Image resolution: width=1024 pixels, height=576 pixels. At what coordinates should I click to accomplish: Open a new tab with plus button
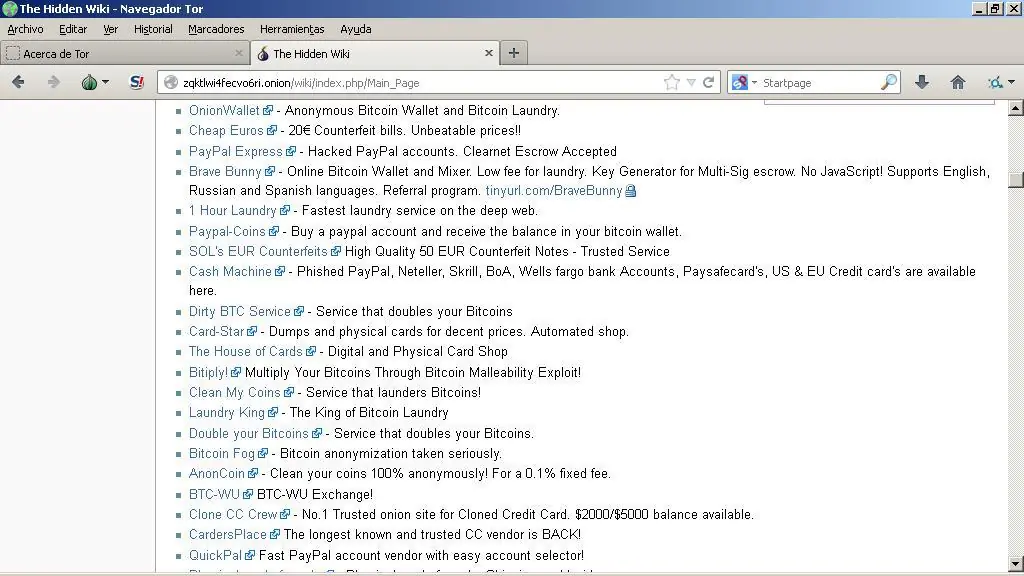(514, 53)
